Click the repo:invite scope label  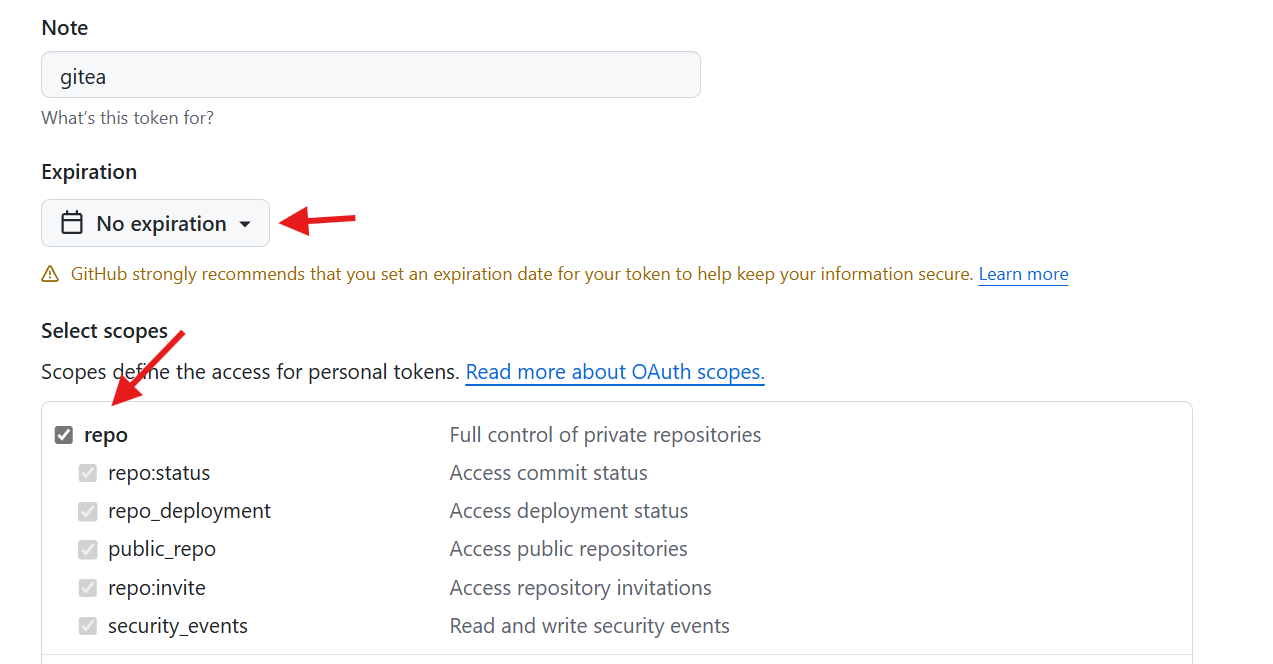point(157,588)
